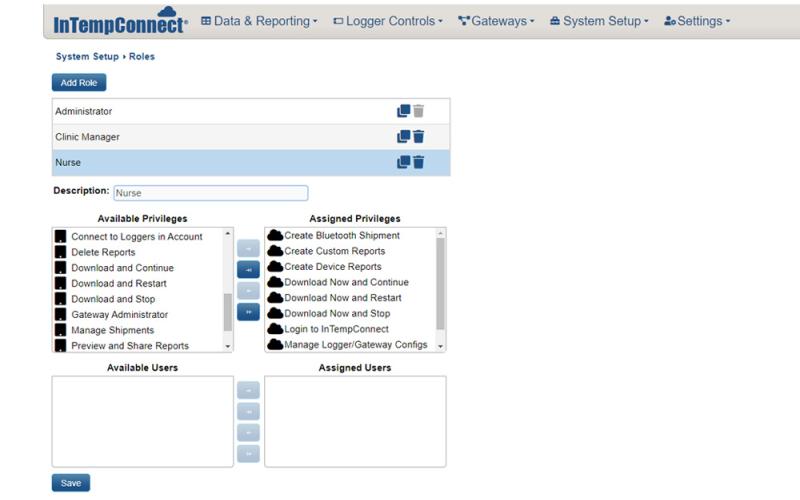
Task: Select the Nurse role row
Action: point(251,163)
